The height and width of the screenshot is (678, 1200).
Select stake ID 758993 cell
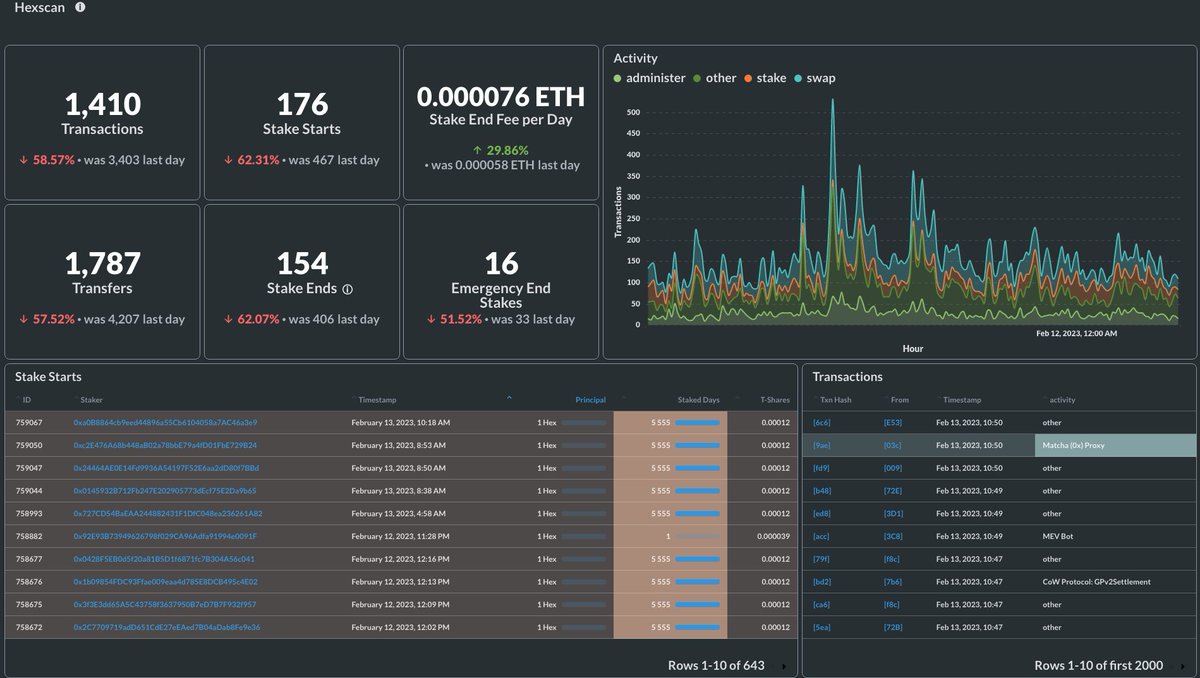point(30,513)
